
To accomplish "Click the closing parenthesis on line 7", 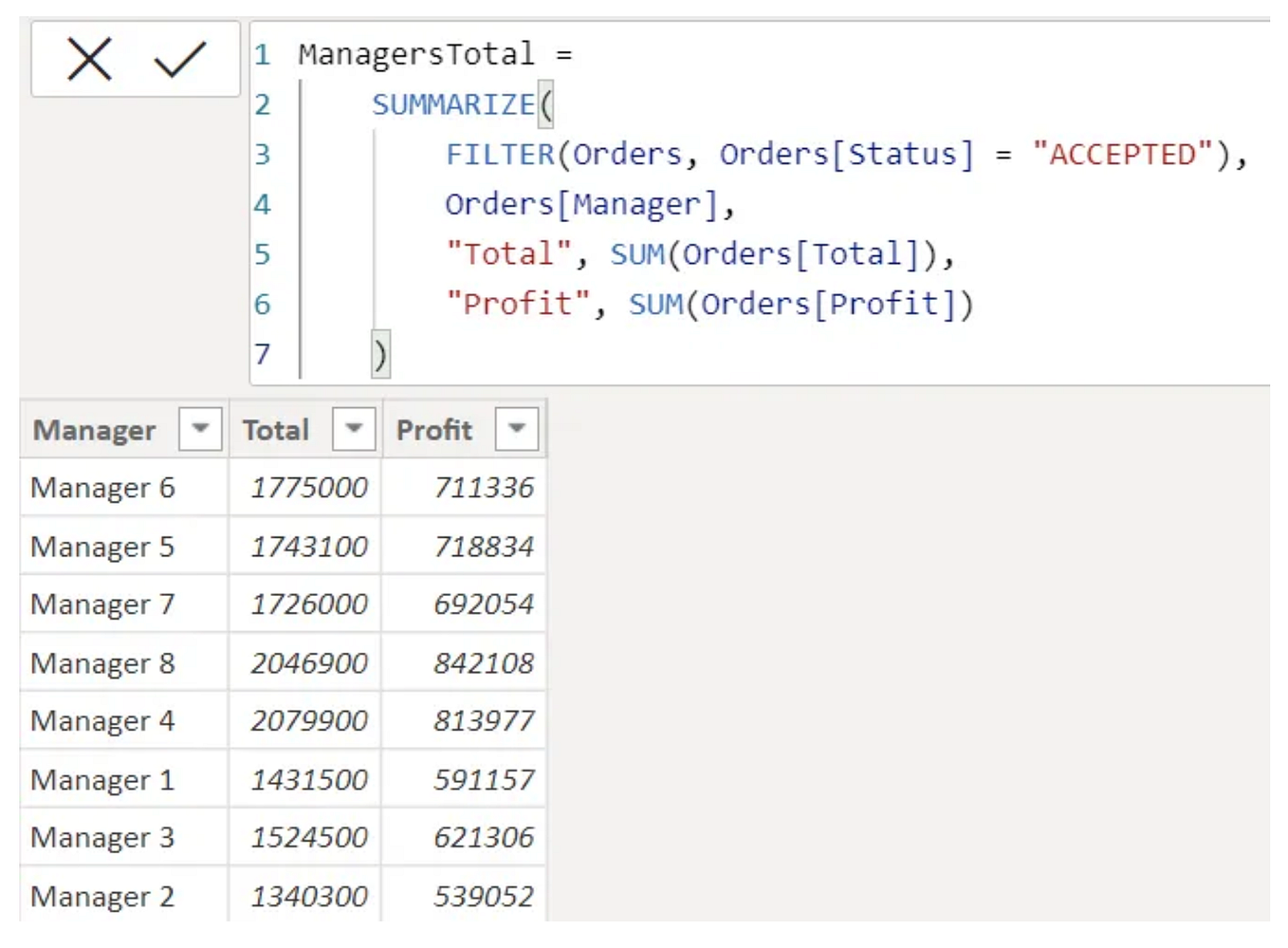I will (380, 355).
